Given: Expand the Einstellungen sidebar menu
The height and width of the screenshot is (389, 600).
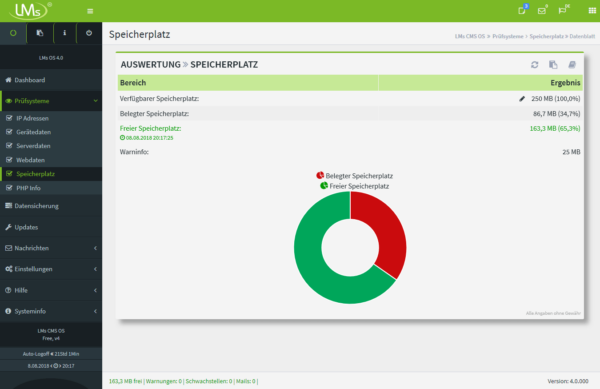Looking at the screenshot, I should tap(51, 269).
